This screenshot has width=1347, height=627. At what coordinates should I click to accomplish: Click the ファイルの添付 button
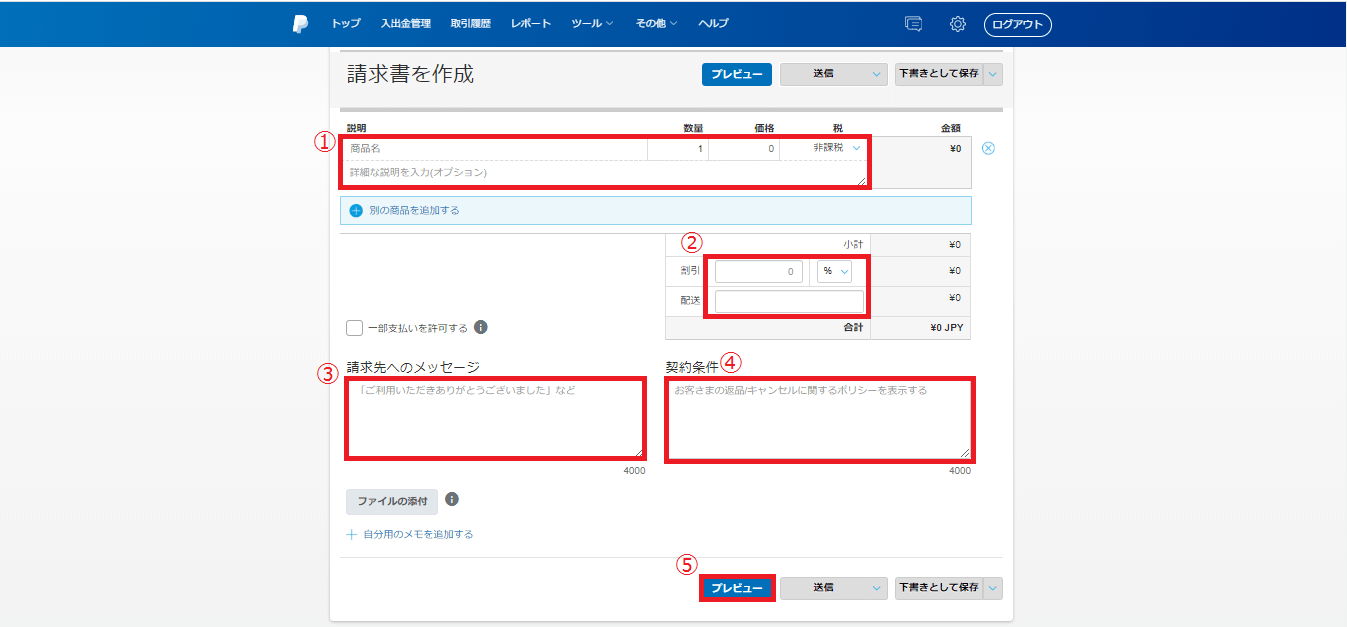pyautogui.click(x=392, y=501)
